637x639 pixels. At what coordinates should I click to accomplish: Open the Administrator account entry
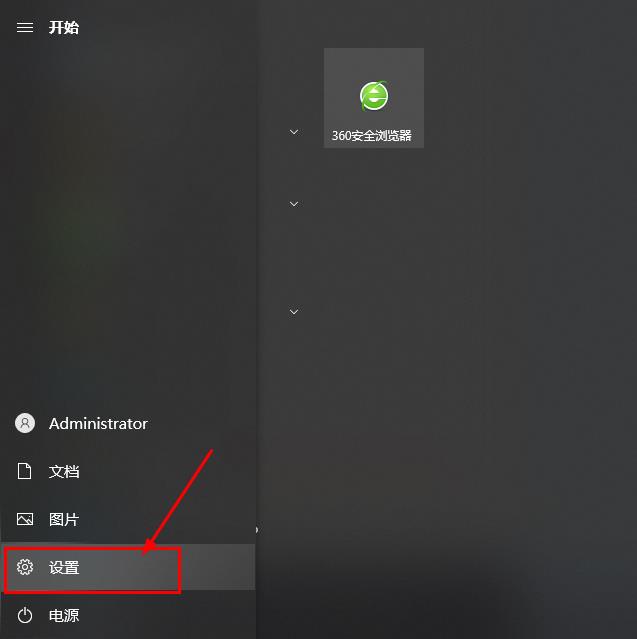point(128,423)
